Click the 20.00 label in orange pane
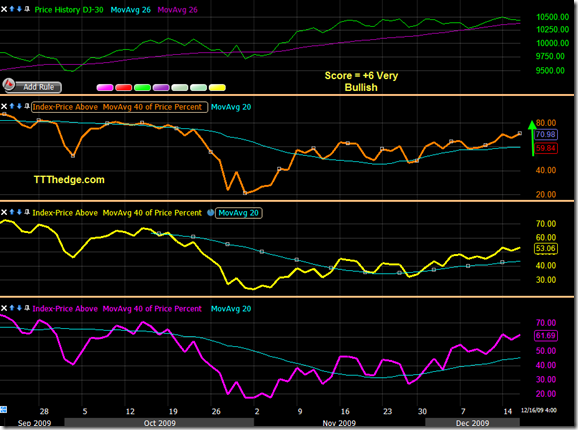Screen dimensions: 578x430 546,194
